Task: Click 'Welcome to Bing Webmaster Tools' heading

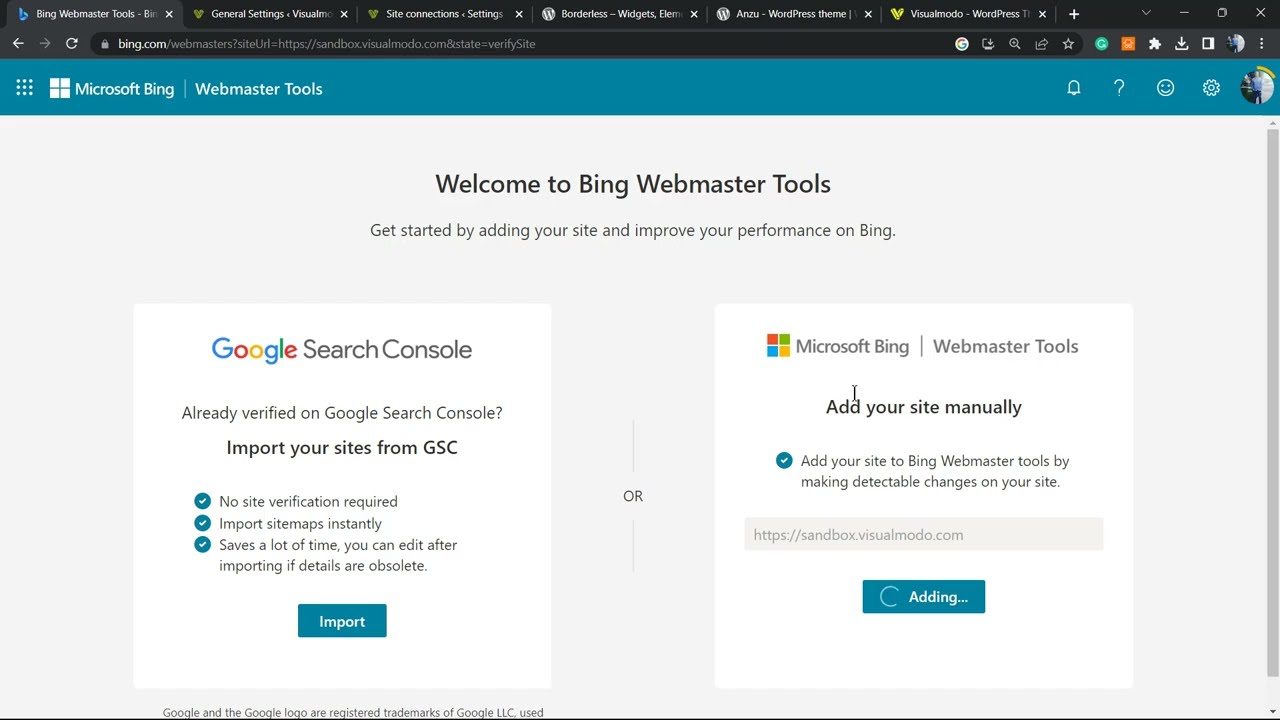Action: (633, 184)
